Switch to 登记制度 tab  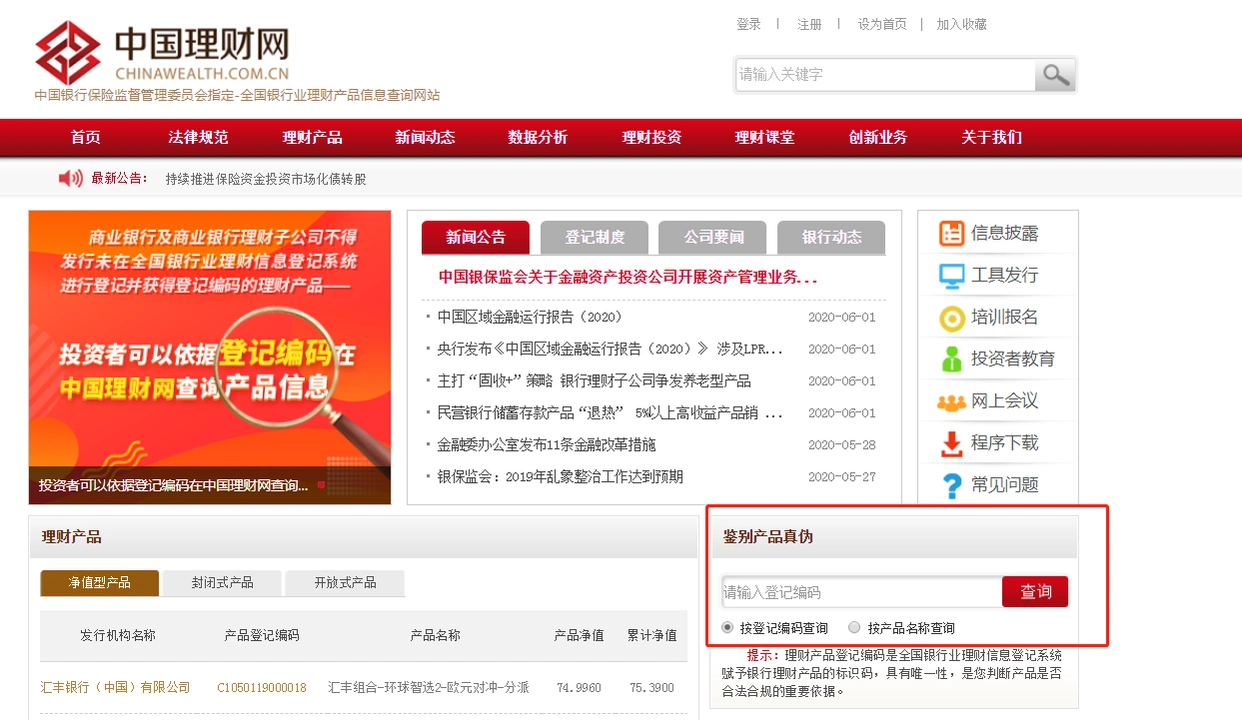(x=594, y=237)
